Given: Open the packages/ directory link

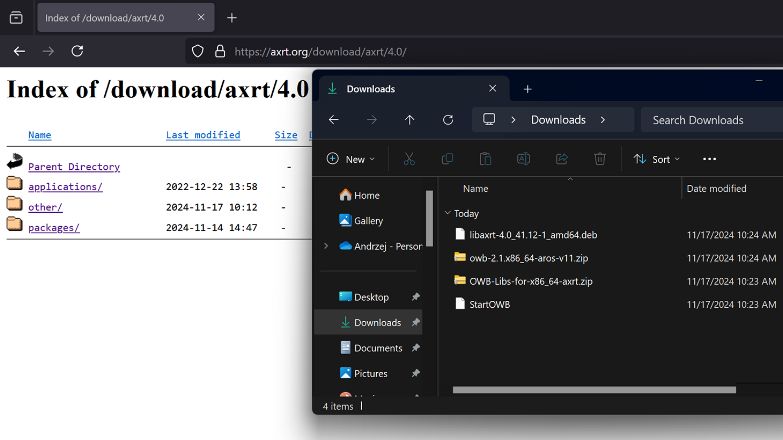Looking at the screenshot, I should click(54, 228).
